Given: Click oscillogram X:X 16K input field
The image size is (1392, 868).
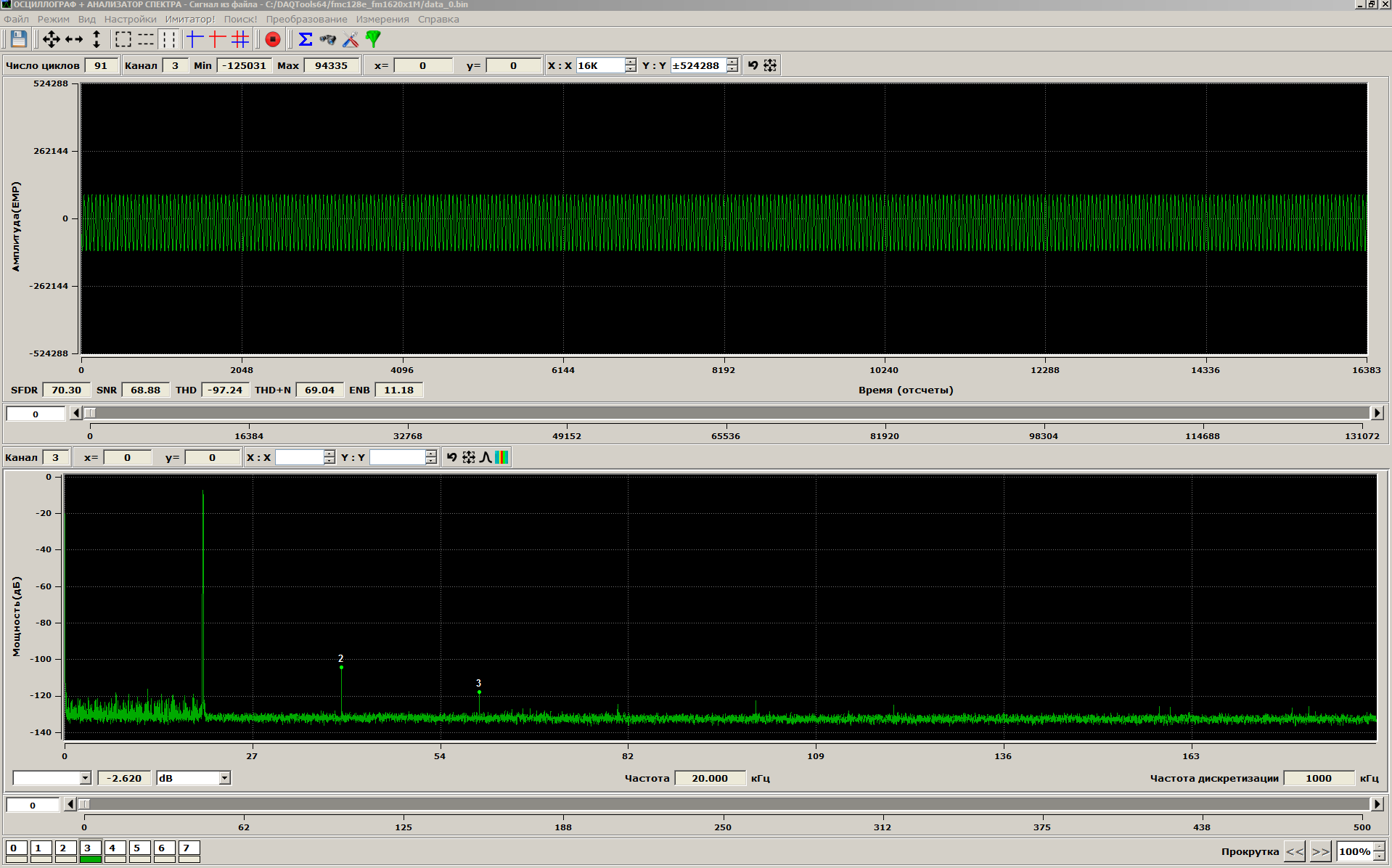Looking at the screenshot, I should [600, 65].
